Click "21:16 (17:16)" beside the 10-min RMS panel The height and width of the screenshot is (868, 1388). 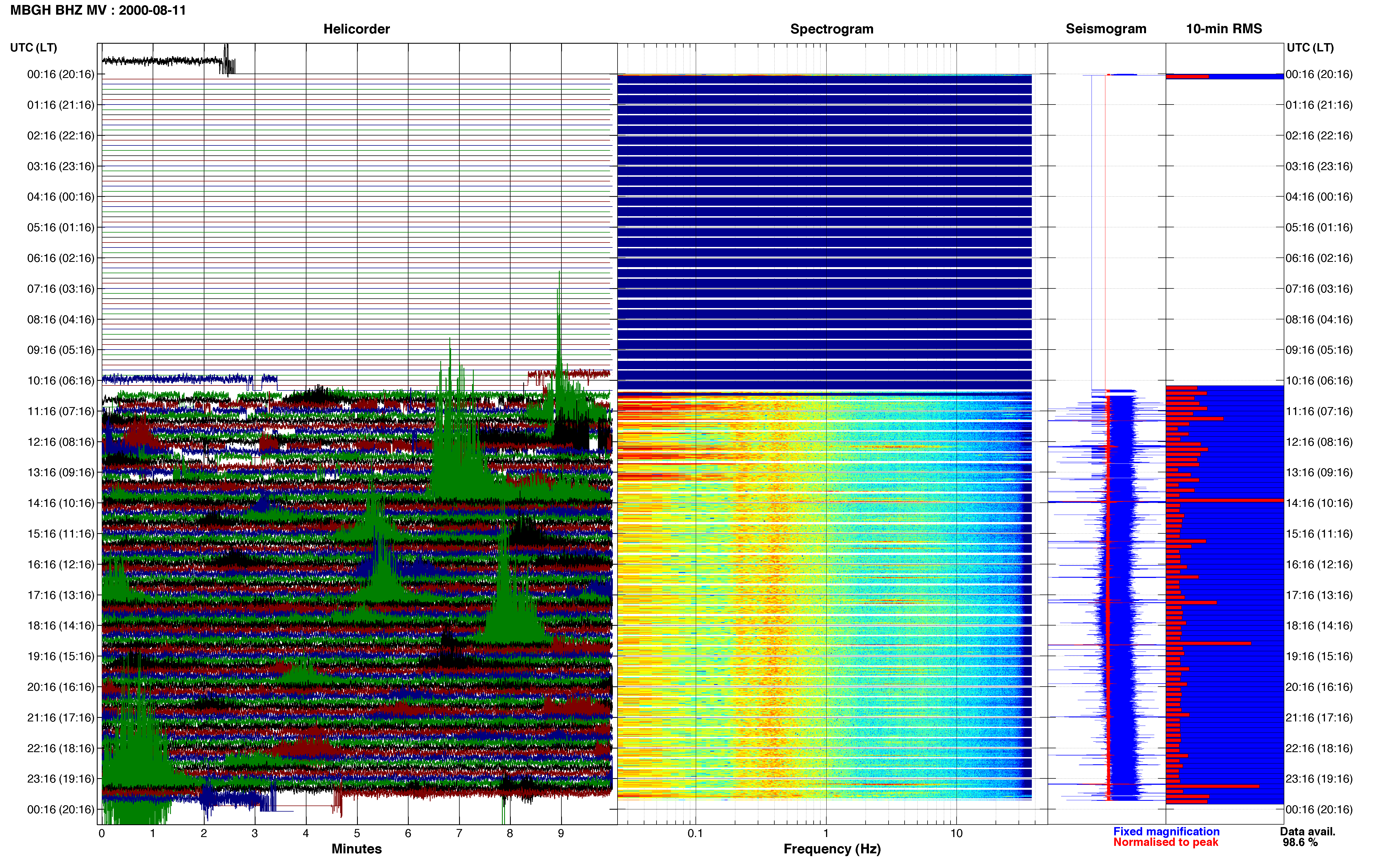[x=1319, y=718]
